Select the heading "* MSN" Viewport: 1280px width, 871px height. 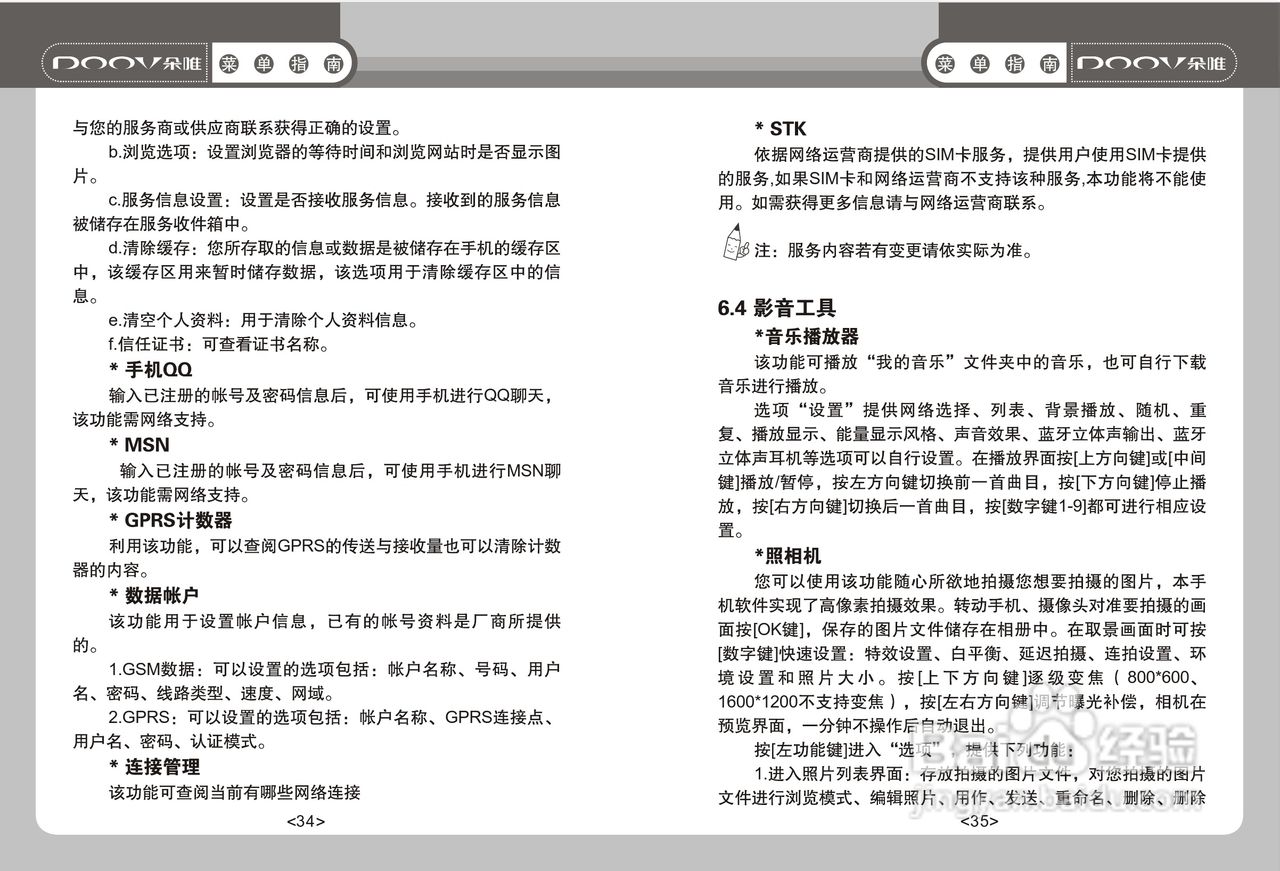click(139, 445)
